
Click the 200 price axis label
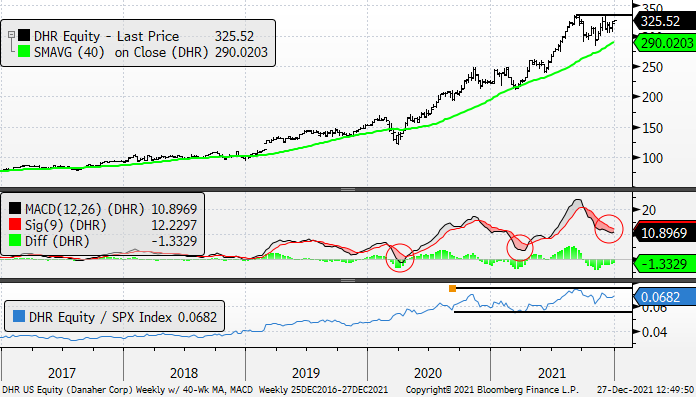tap(653, 97)
